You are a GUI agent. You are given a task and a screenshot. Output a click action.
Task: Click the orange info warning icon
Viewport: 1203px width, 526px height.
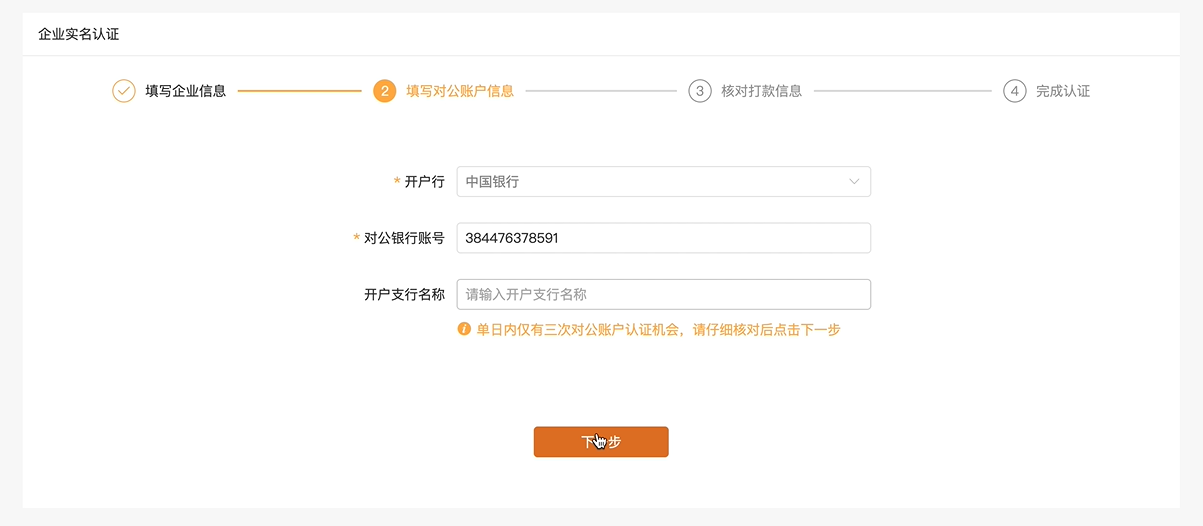coord(464,329)
